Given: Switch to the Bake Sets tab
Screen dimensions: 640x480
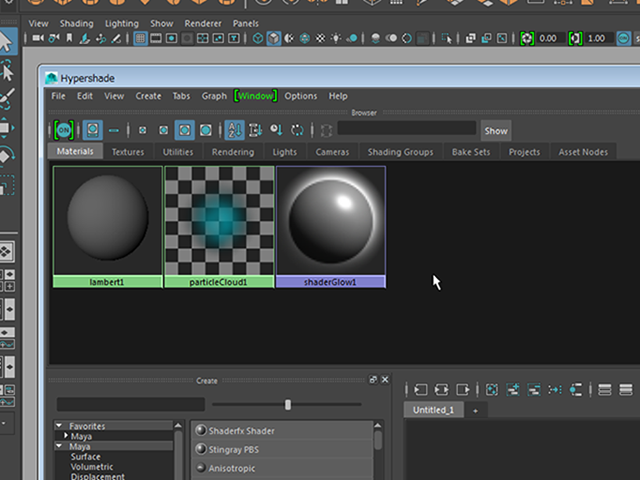Looking at the screenshot, I should coord(471,152).
